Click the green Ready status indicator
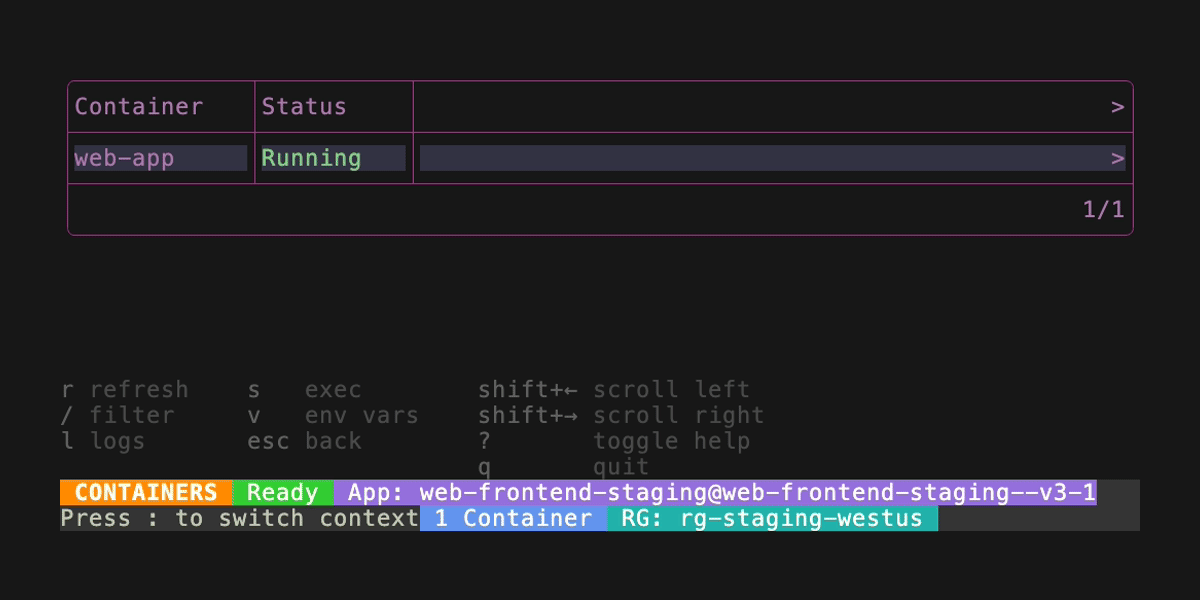The height and width of the screenshot is (600, 1200). pos(283,492)
